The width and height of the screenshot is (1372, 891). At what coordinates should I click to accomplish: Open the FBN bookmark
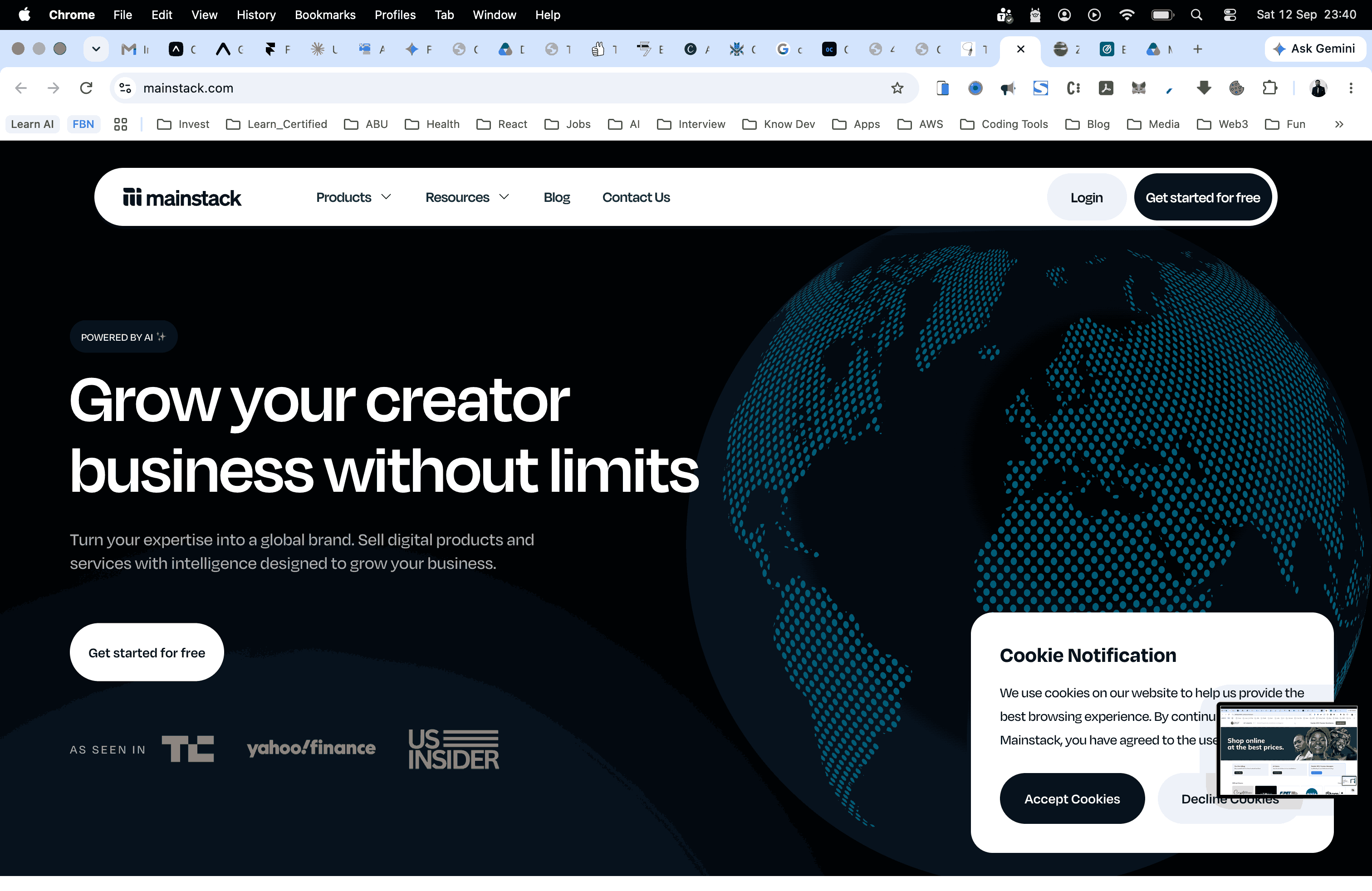83,124
